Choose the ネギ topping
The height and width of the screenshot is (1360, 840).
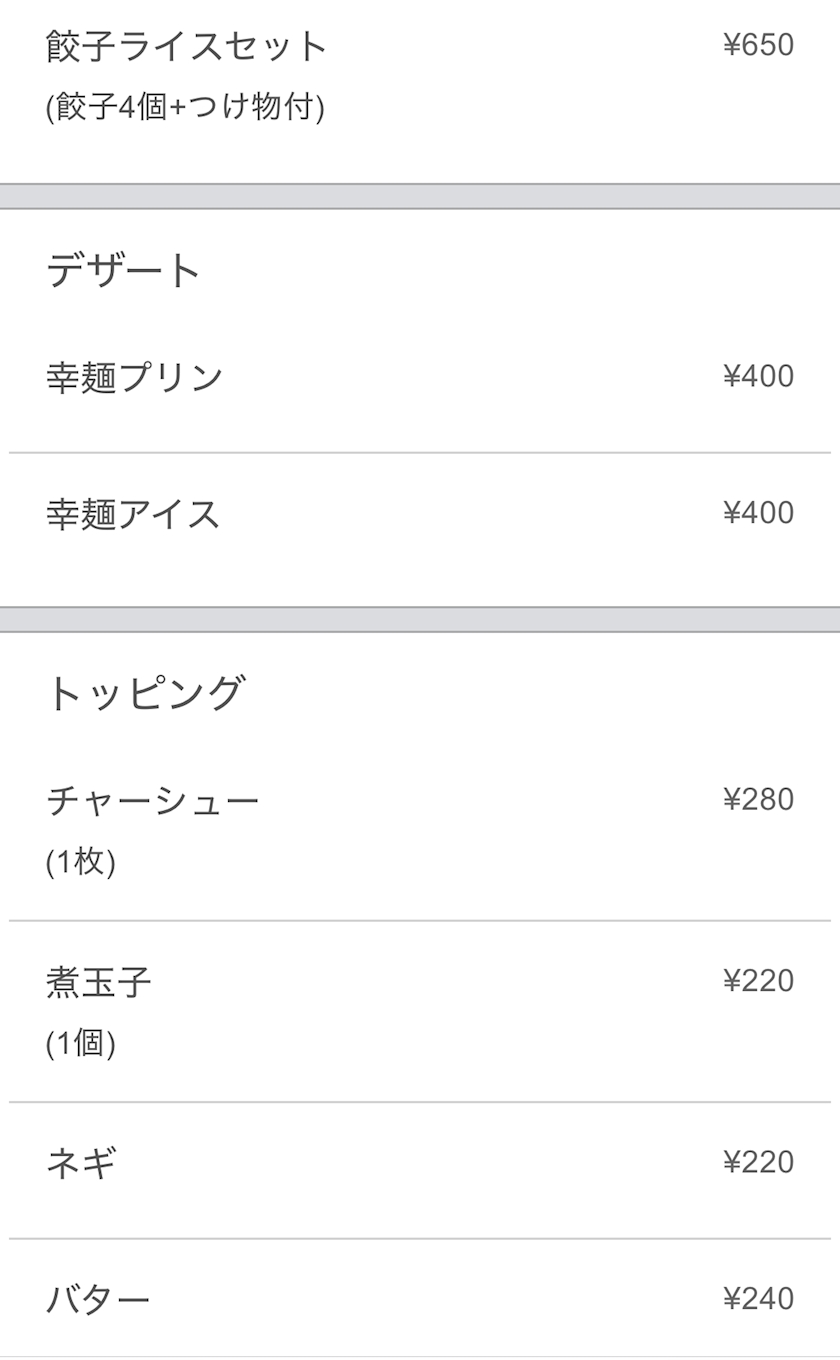point(82,1163)
